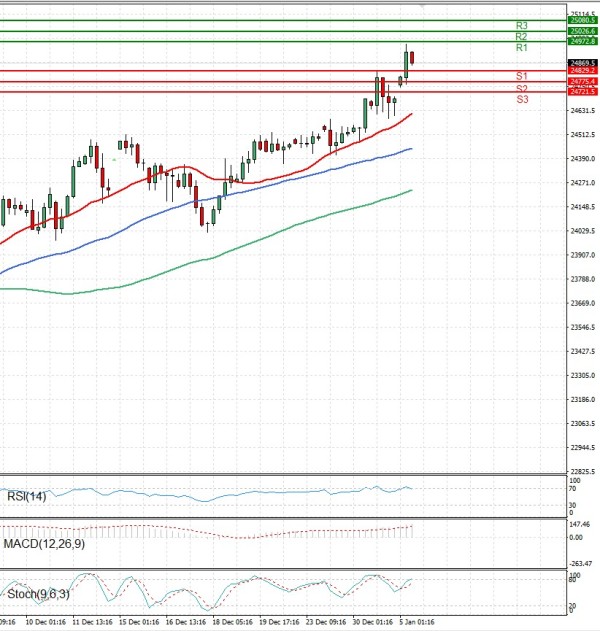Select the S1 support level label
Image resolution: width=600 pixels, height=631 pixels.
click(522, 76)
